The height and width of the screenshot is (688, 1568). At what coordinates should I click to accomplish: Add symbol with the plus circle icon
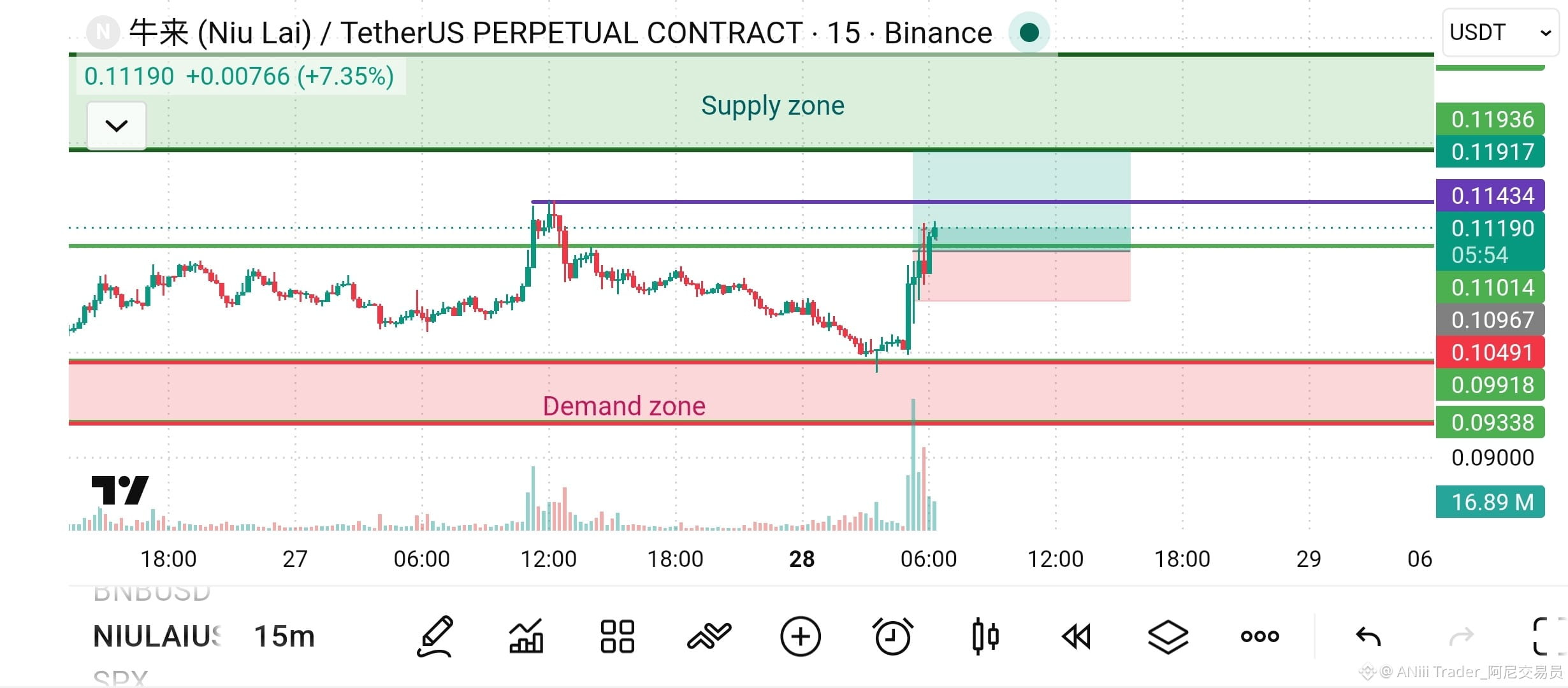click(801, 636)
